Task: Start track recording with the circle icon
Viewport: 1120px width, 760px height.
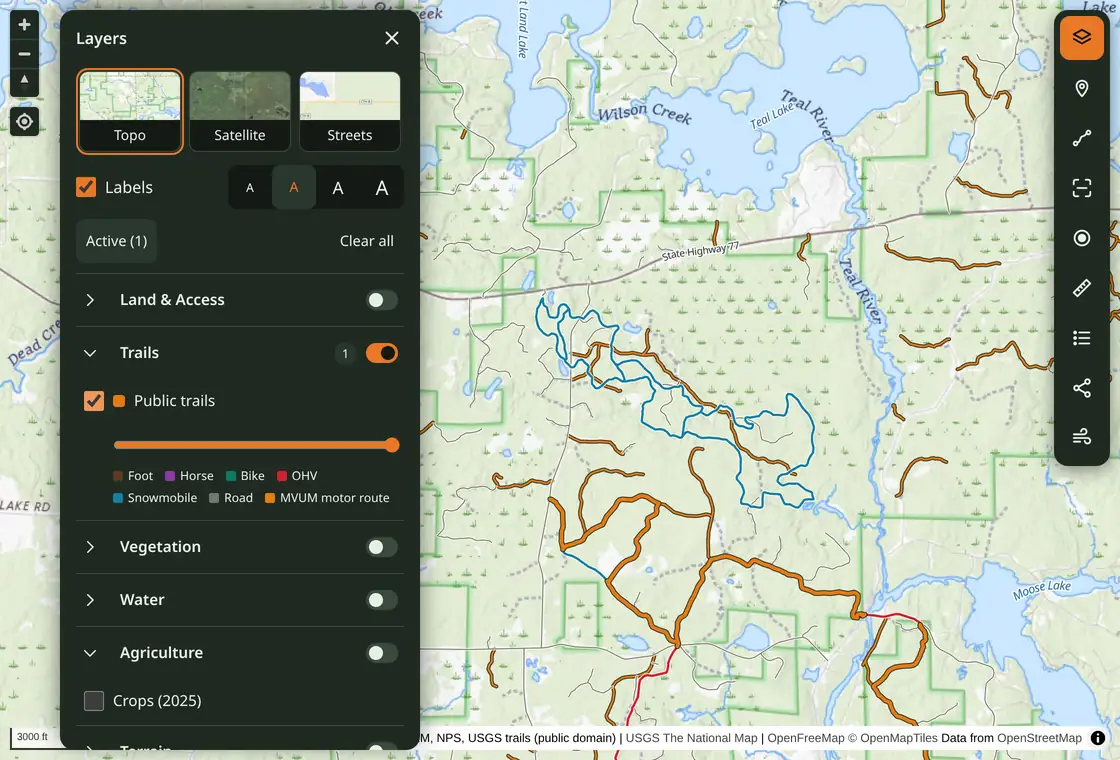Action: (x=1081, y=238)
